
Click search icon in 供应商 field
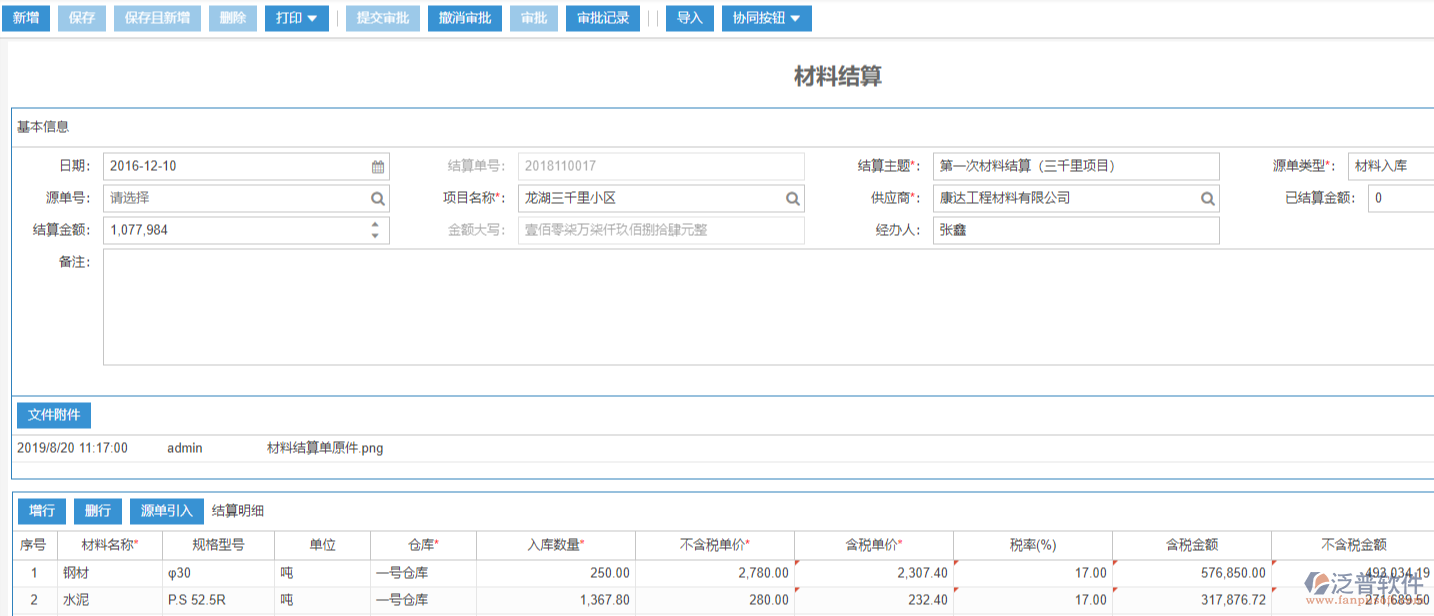click(1208, 199)
